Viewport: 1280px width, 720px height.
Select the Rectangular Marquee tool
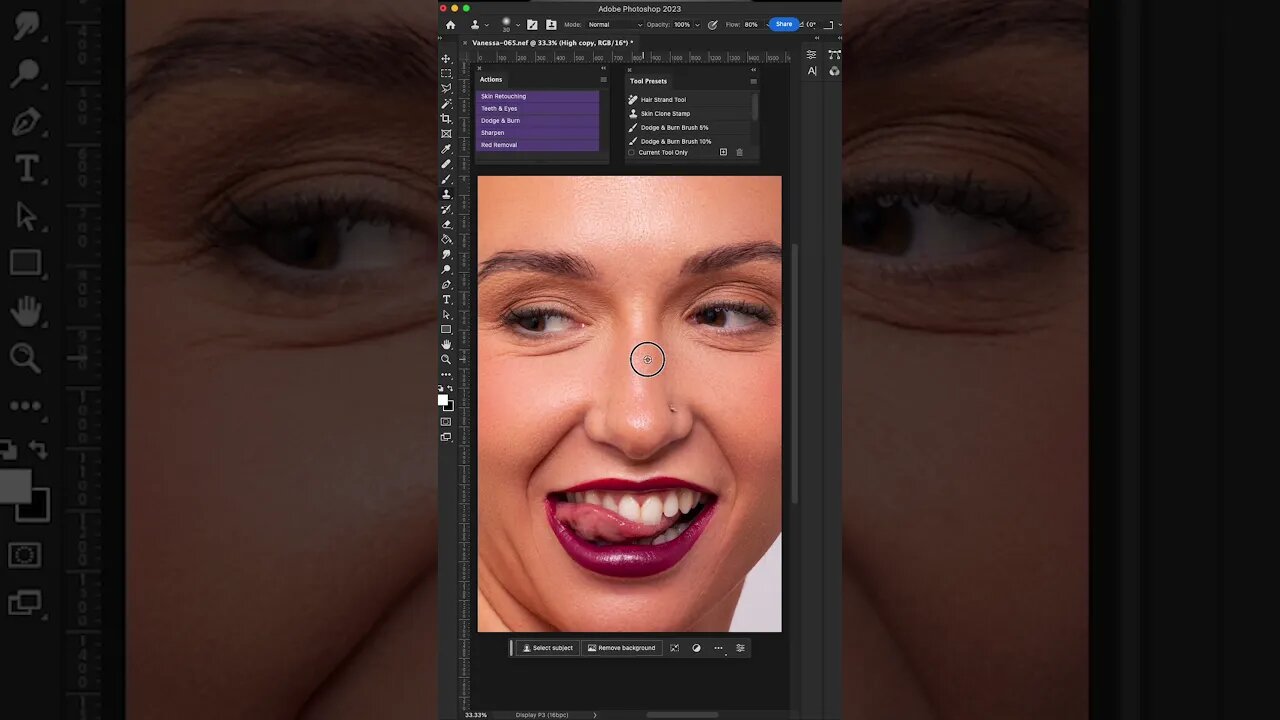pyautogui.click(x=446, y=73)
